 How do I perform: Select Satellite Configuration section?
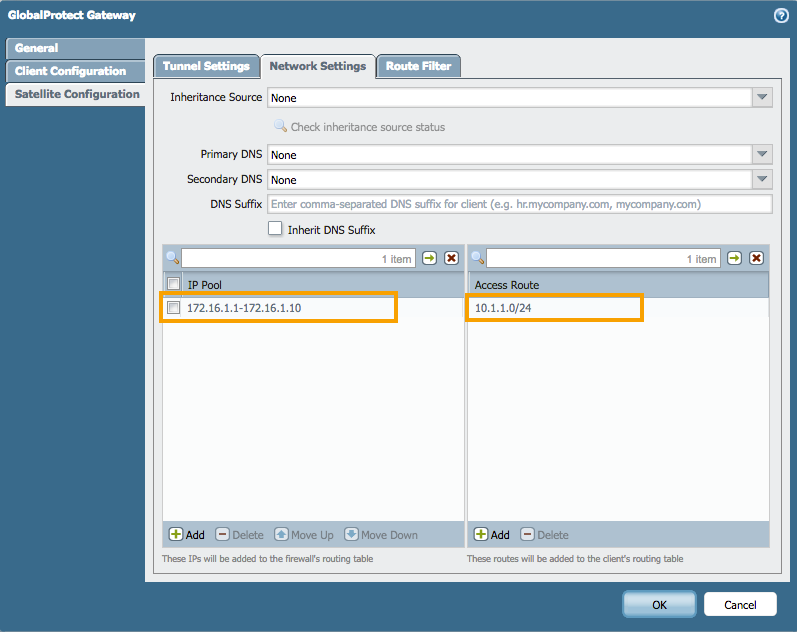(x=75, y=94)
